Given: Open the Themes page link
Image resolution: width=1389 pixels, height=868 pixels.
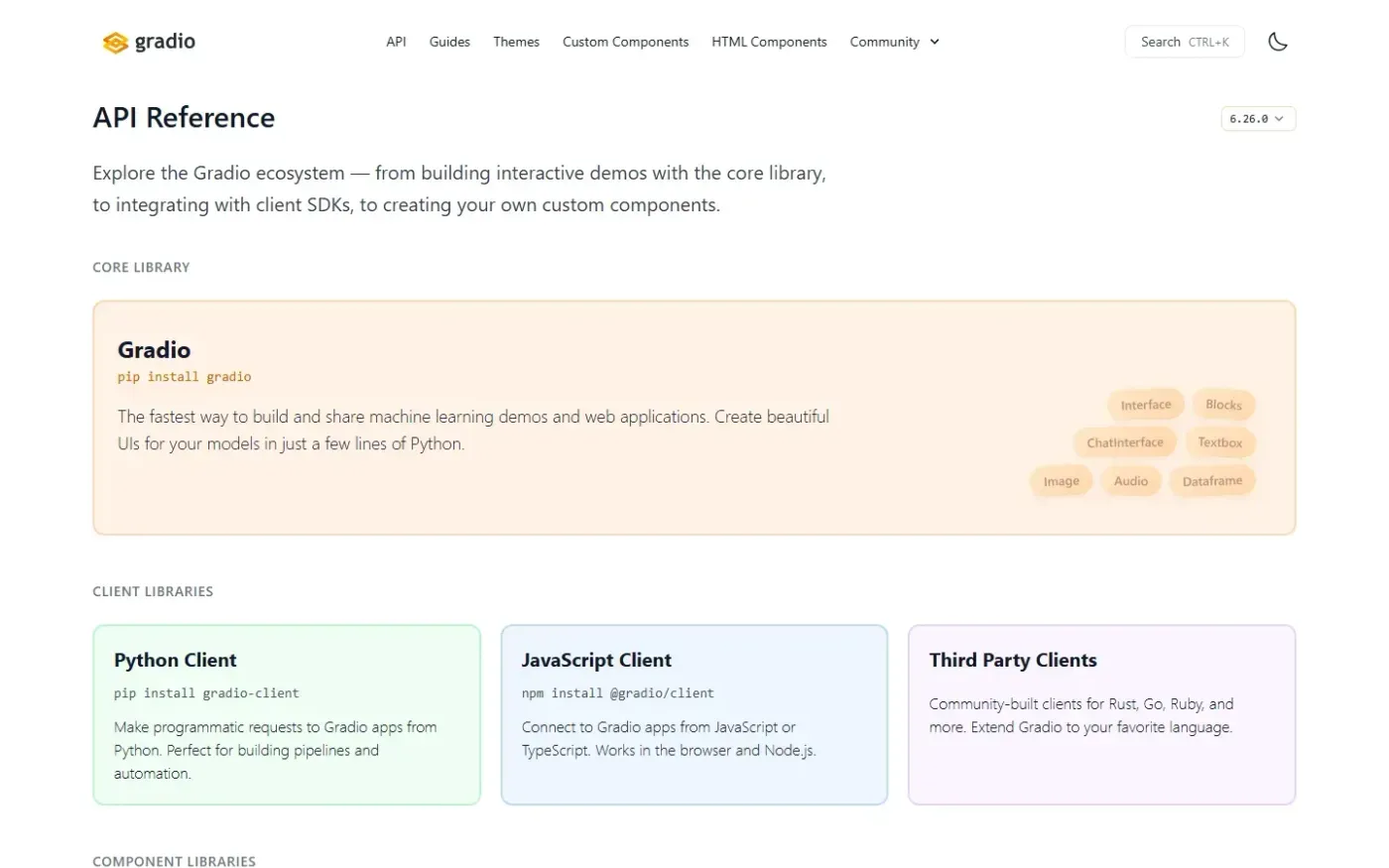Looking at the screenshot, I should click(516, 42).
